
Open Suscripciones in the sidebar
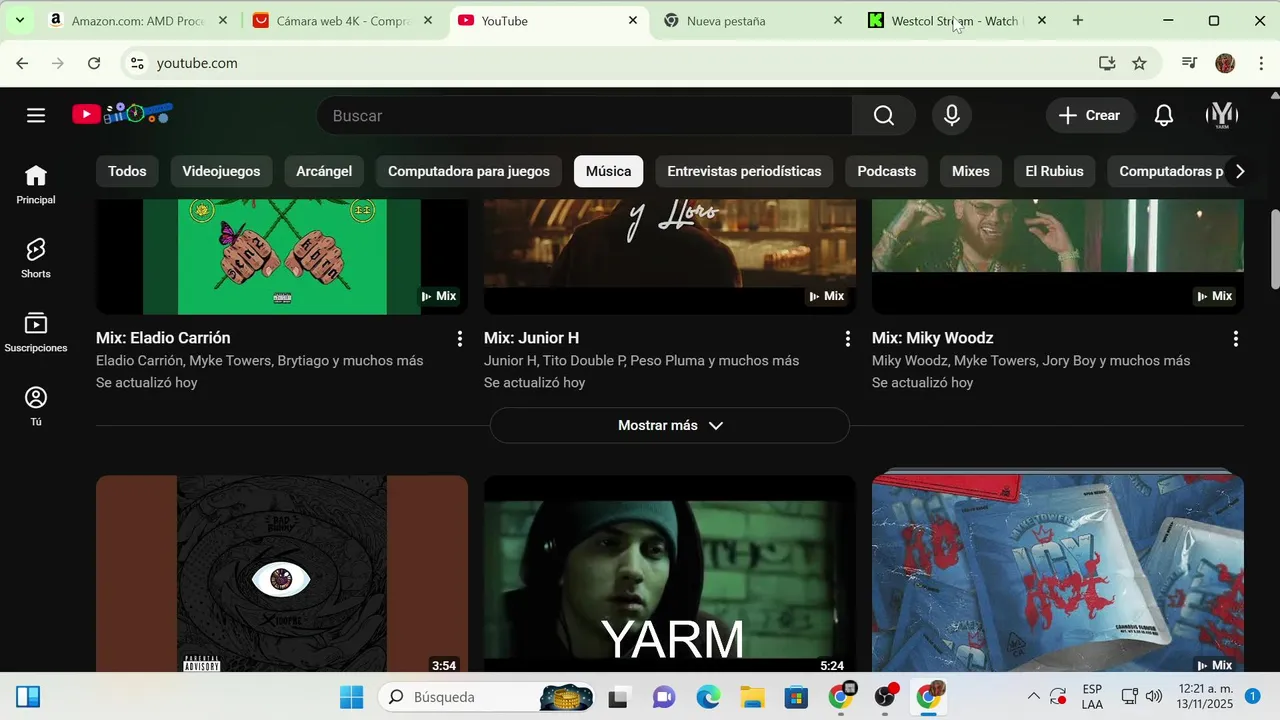click(x=36, y=333)
